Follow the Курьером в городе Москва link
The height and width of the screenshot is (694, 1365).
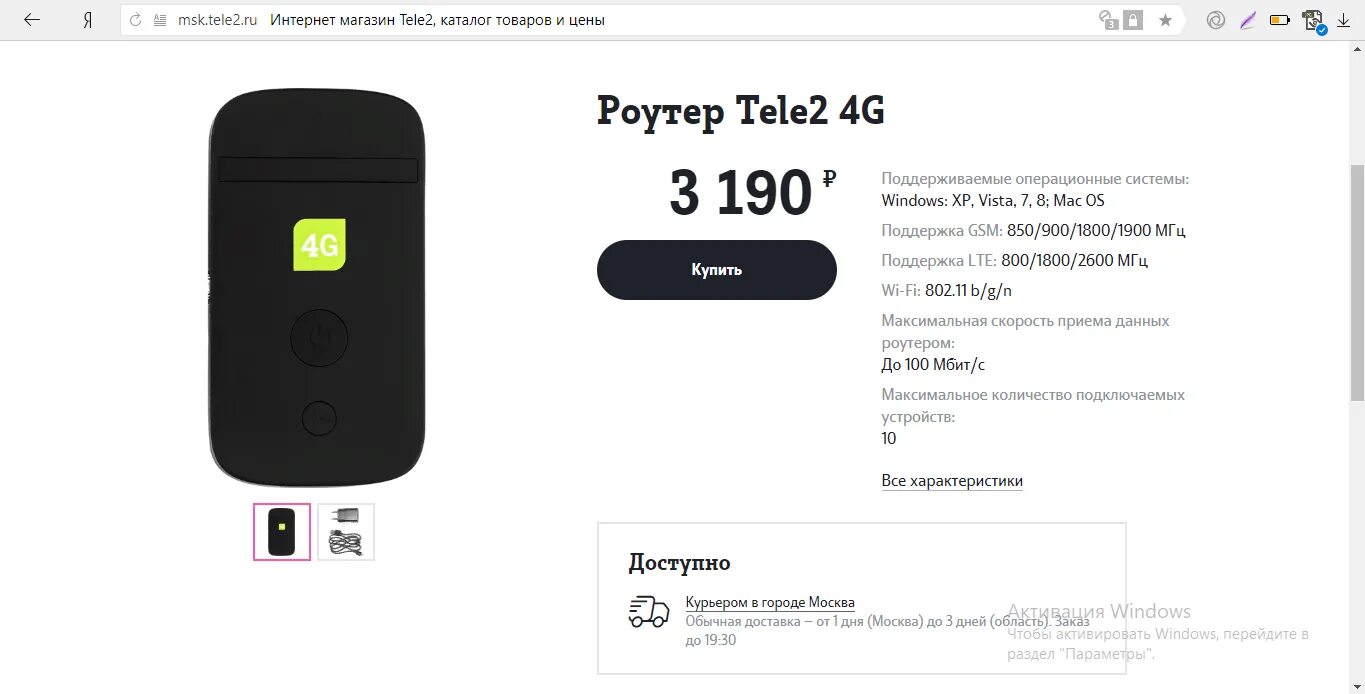click(x=770, y=603)
